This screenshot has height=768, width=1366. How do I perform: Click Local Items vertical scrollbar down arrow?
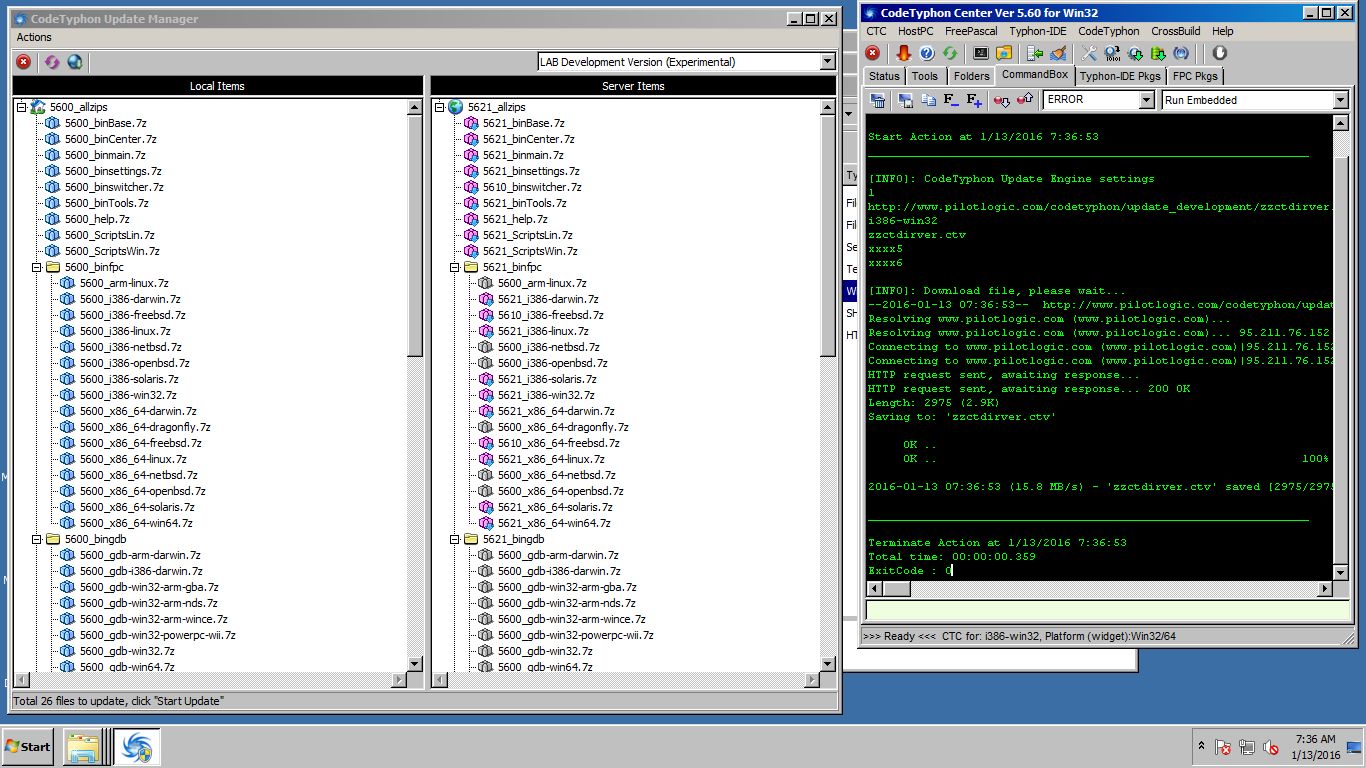[x=415, y=664]
